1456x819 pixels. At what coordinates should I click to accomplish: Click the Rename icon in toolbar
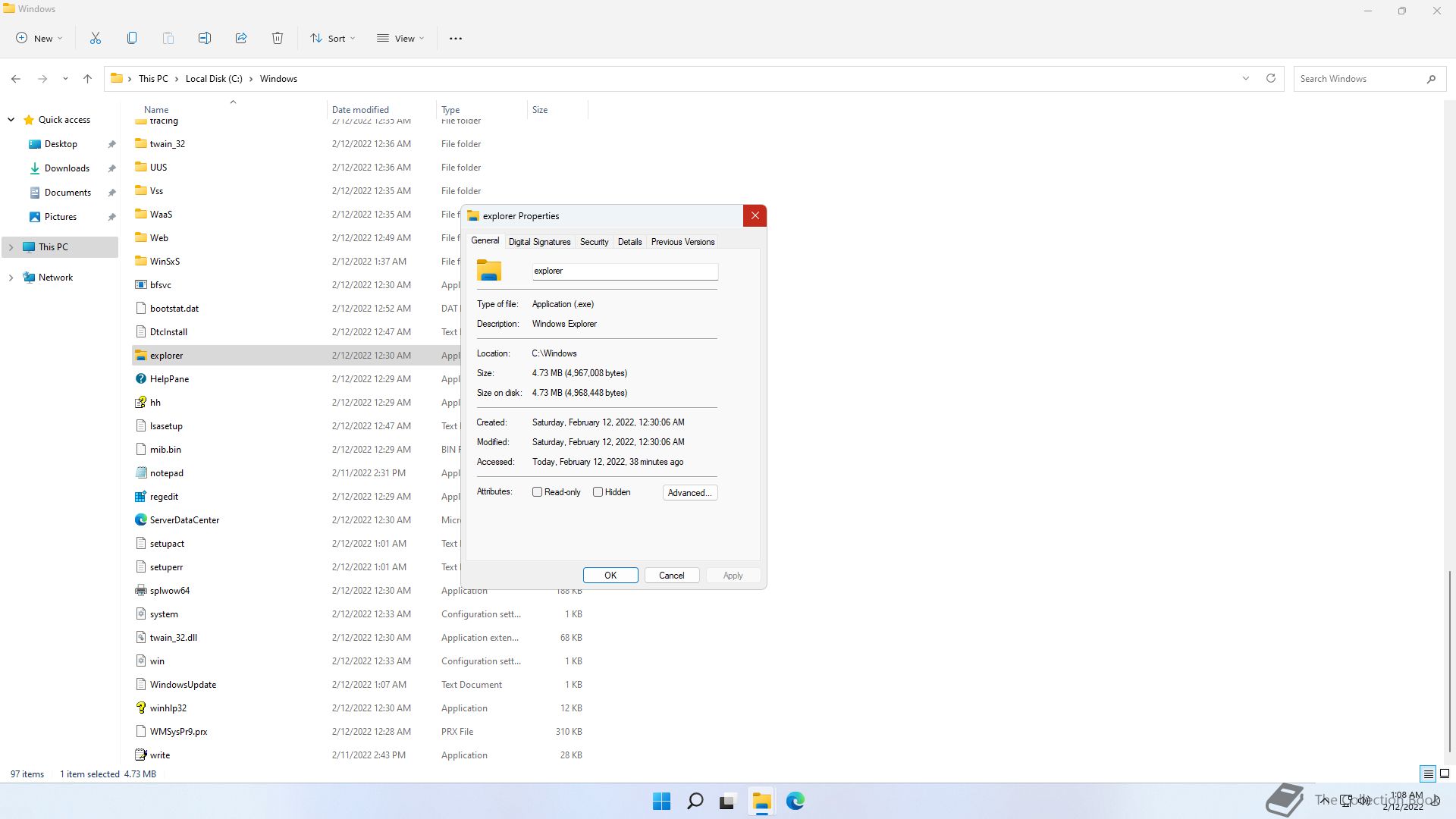[205, 38]
